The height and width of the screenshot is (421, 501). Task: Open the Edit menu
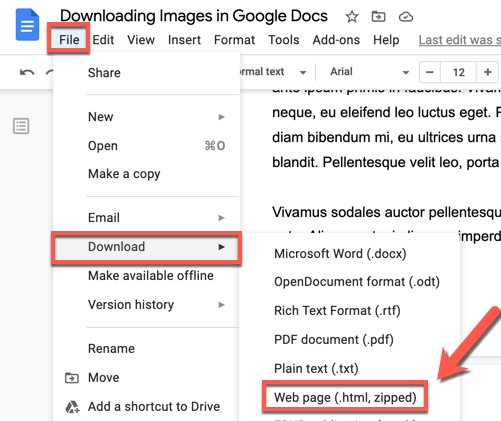[103, 40]
